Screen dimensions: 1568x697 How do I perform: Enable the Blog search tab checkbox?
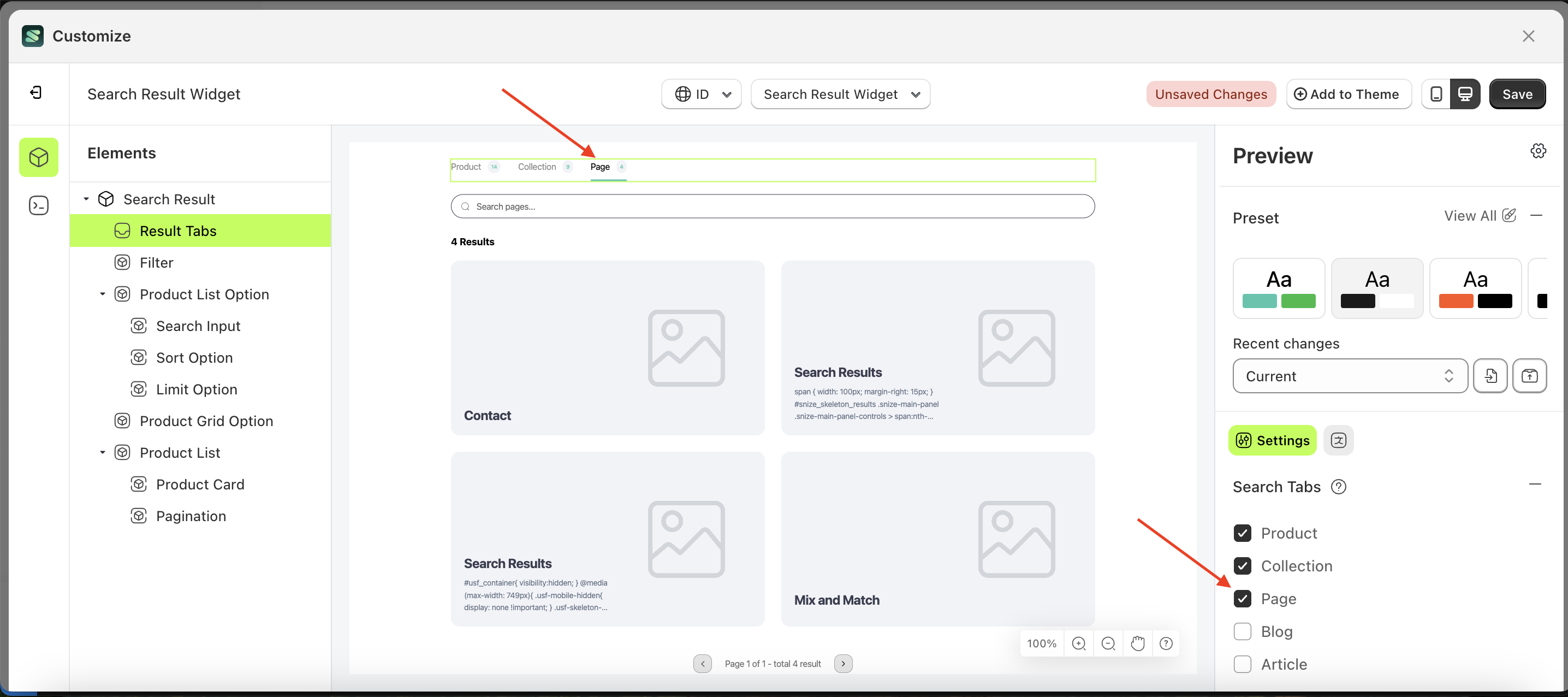click(x=1243, y=631)
